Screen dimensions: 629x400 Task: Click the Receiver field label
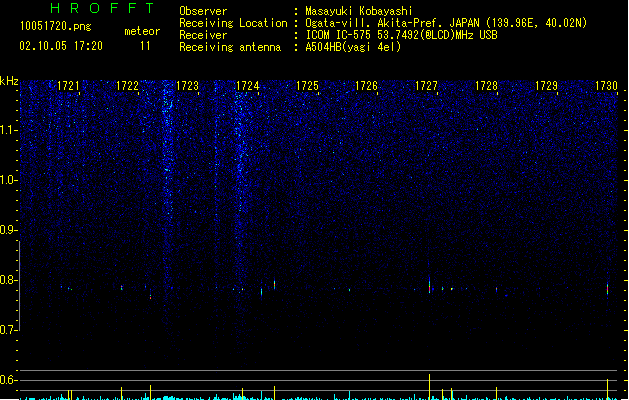[203, 35]
